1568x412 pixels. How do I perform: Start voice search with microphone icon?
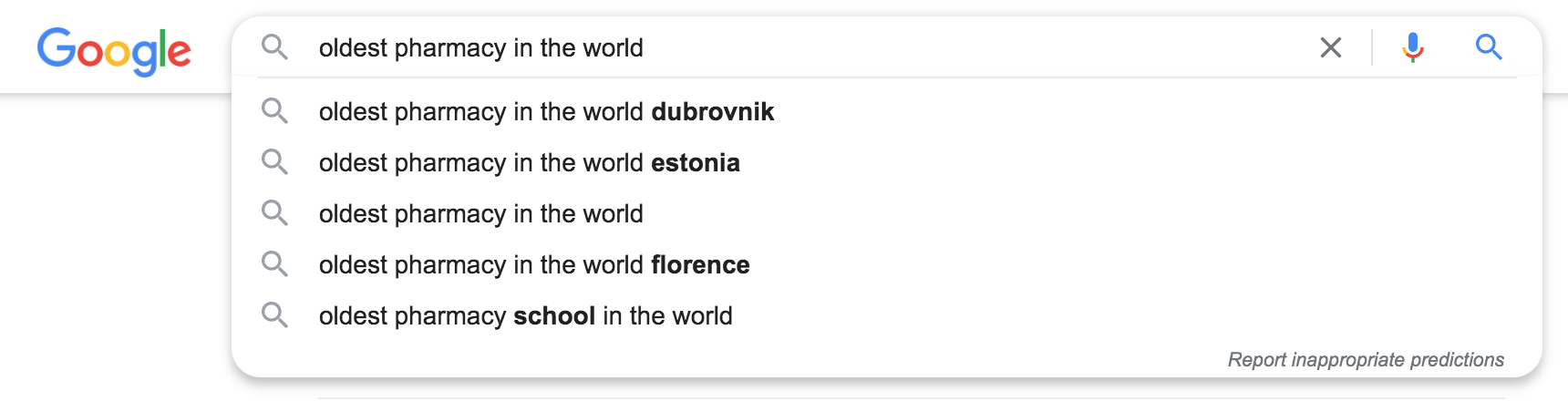point(1412,47)
